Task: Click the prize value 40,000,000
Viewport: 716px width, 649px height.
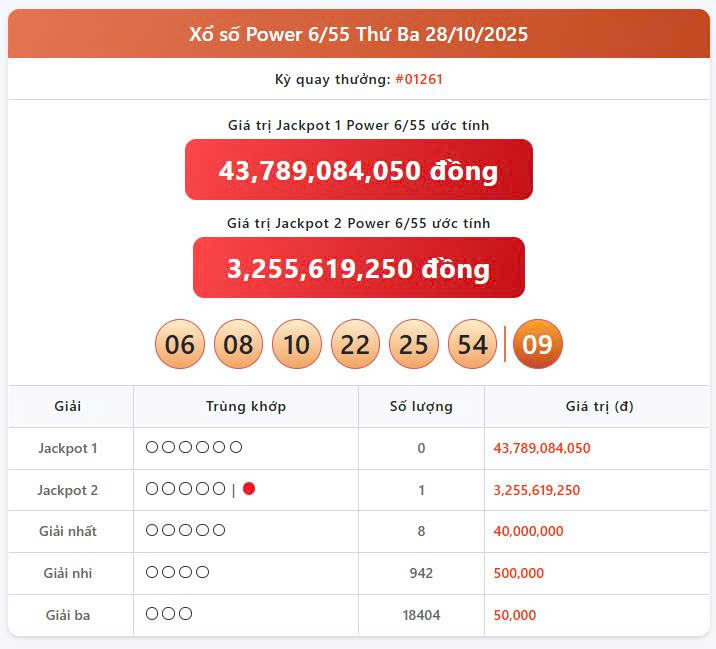Action: tap(528, 531)
